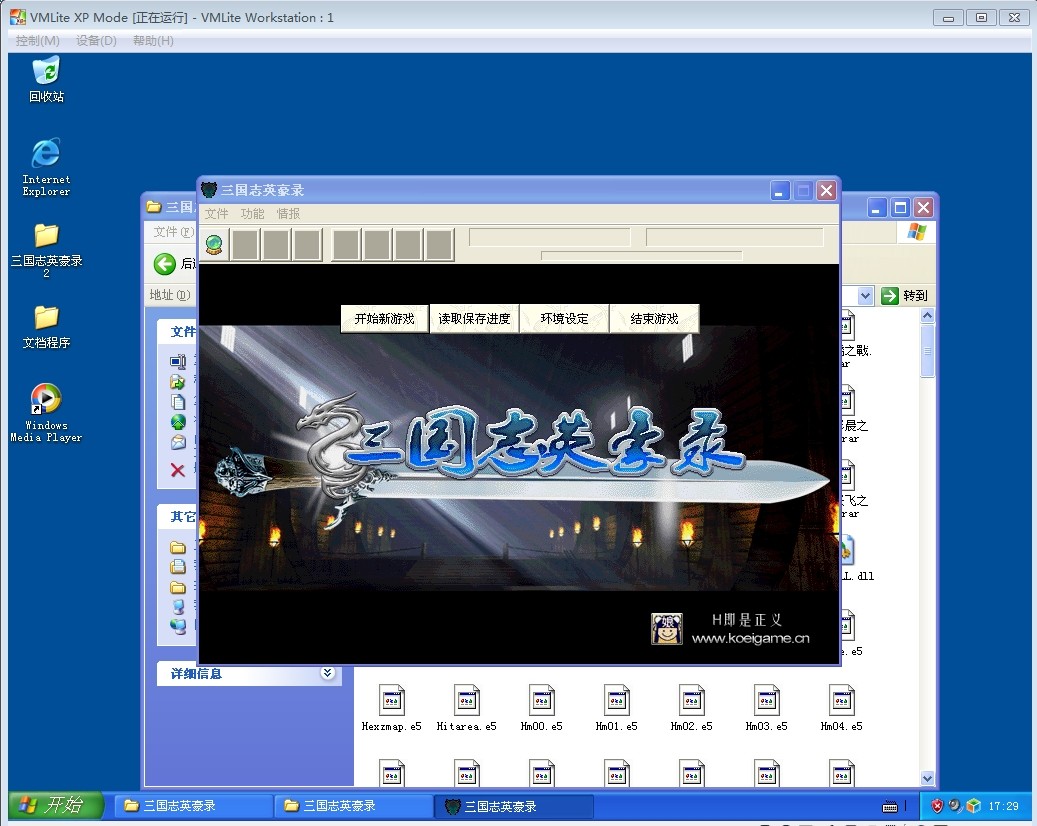1037x826 pixels.
Task: Click the 开始新游戏 (Start New Game) button
Action: coord(384,319)
